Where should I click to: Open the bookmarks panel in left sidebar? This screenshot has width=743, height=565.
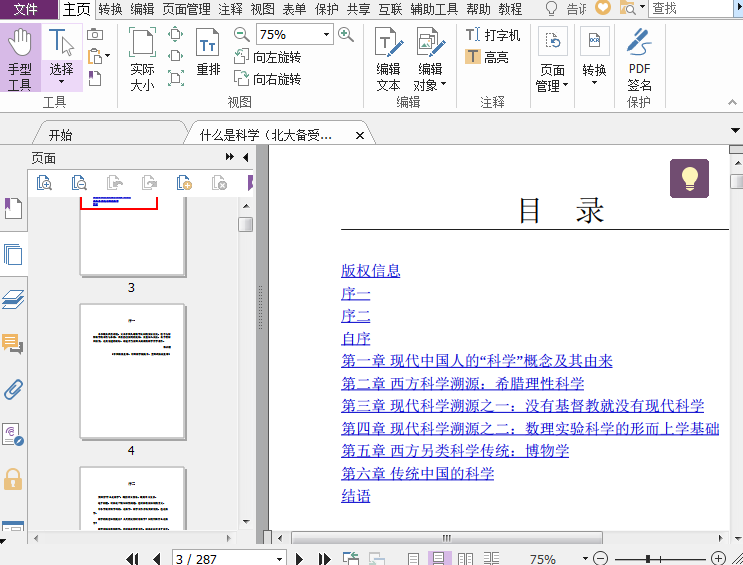[13, 208]
